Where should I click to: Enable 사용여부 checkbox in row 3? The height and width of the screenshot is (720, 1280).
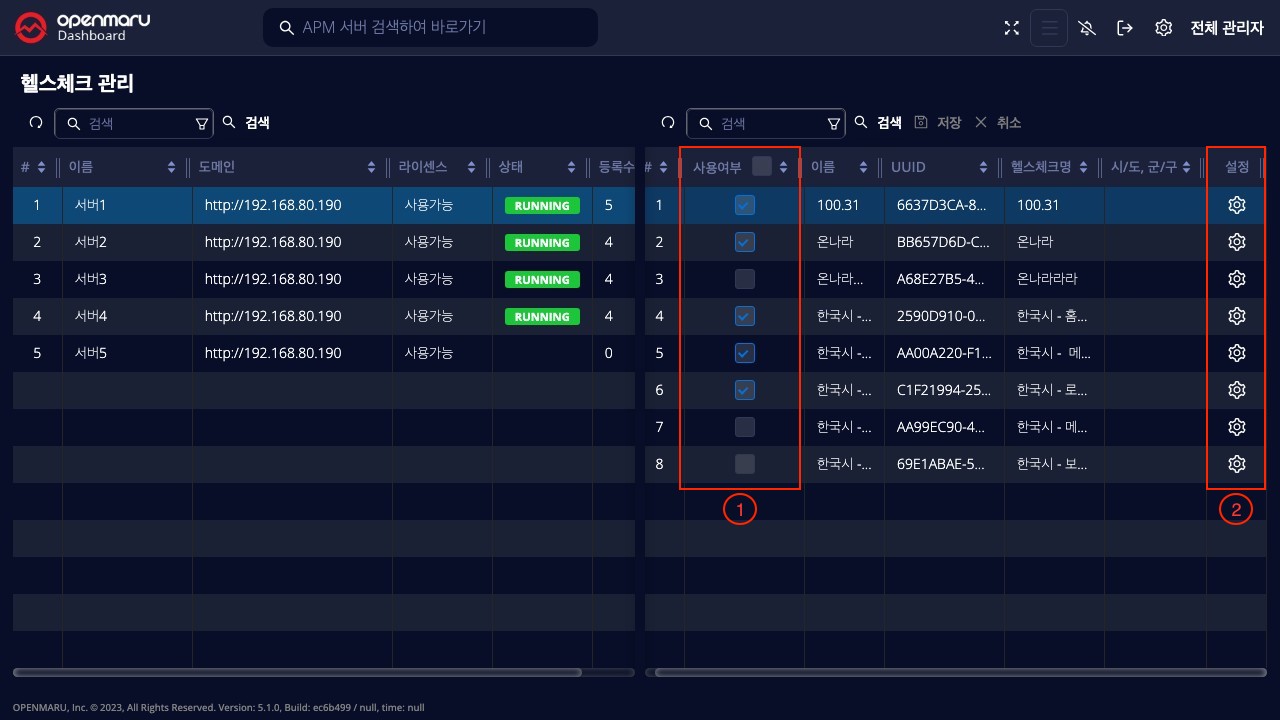[745, 279]
